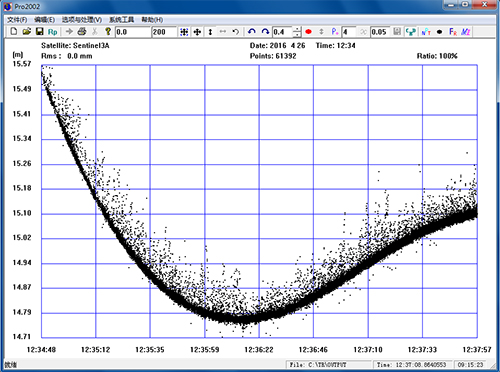The height and width of the screenshot is (372, 500).
Task: Create a new file with blank page icon
Action: point(14,32)
